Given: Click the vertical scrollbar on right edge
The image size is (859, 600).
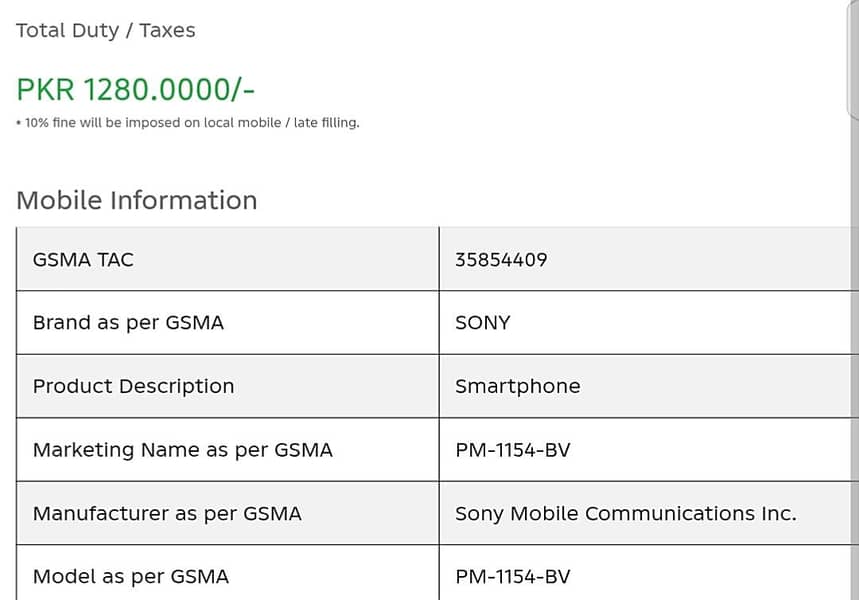Looking at the screenshot, I should click(854, 300).
